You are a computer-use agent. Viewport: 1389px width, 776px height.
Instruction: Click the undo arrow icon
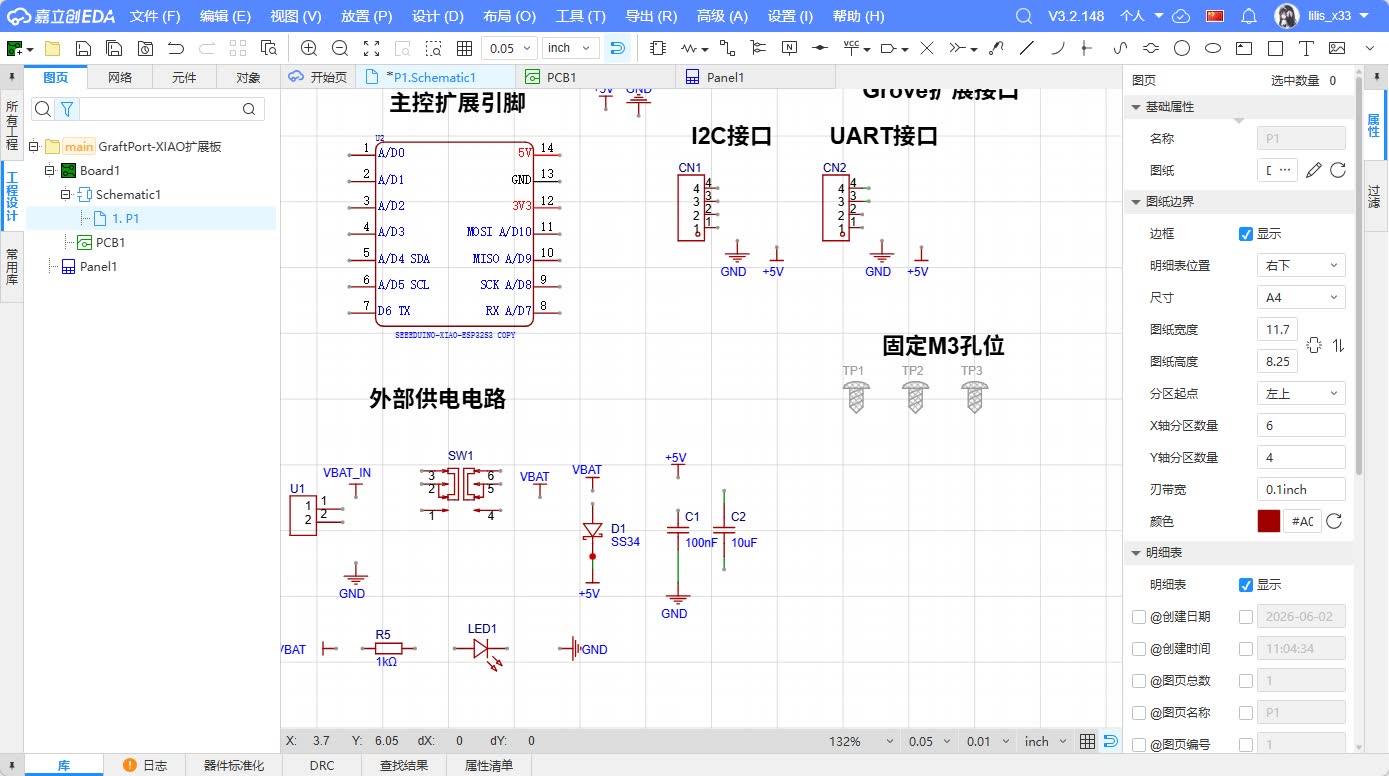tap(176, 48)
